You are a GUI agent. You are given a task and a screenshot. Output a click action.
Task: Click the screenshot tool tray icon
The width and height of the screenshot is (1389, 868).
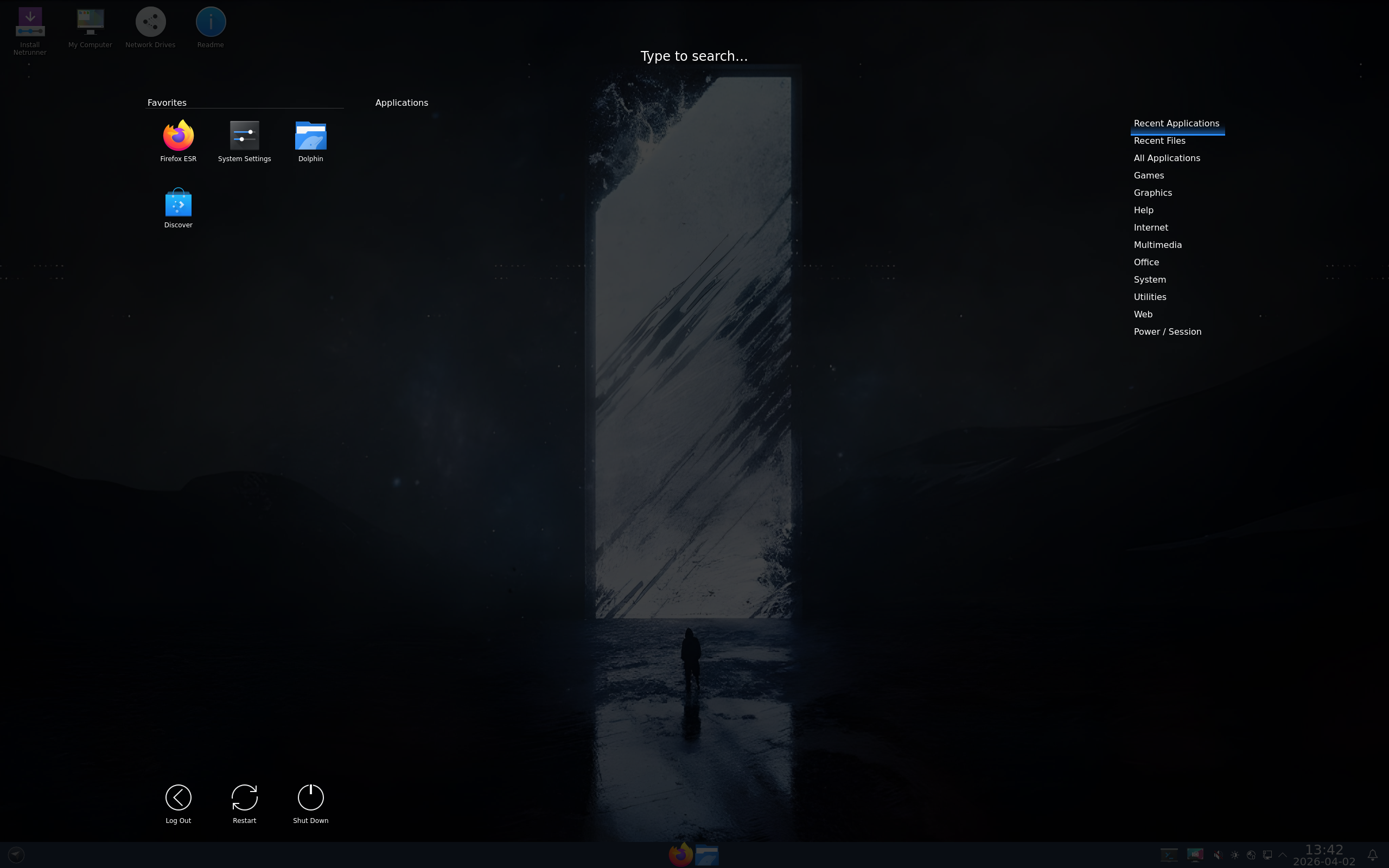click(x=1195, y=855)
